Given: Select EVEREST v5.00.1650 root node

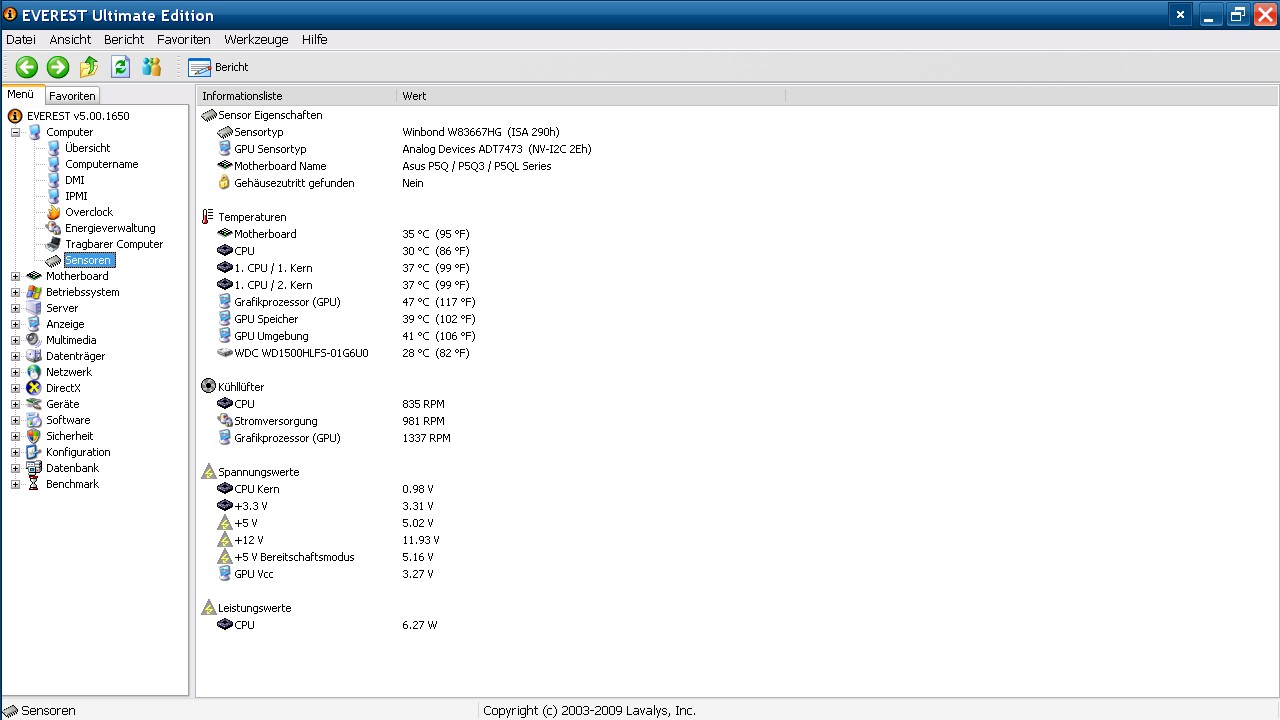Looking at the screenshot, I should 78,116.
